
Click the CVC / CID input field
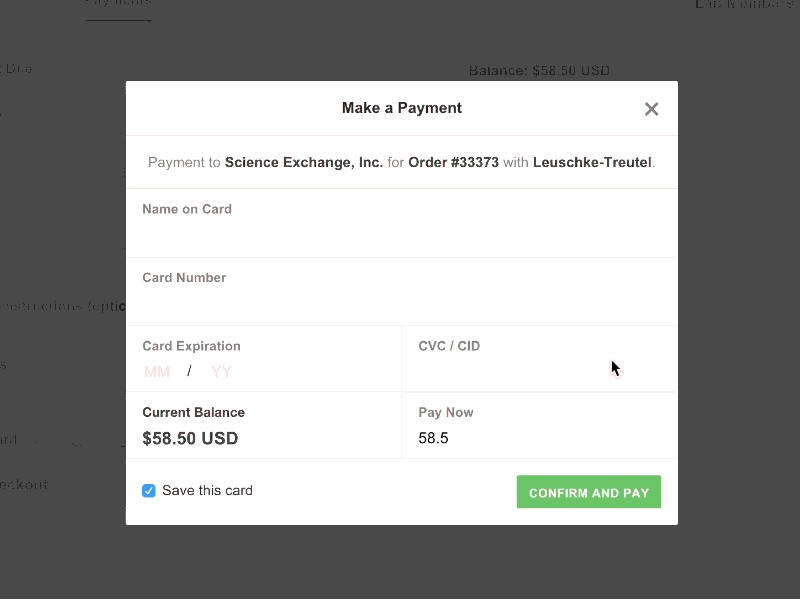500,371
